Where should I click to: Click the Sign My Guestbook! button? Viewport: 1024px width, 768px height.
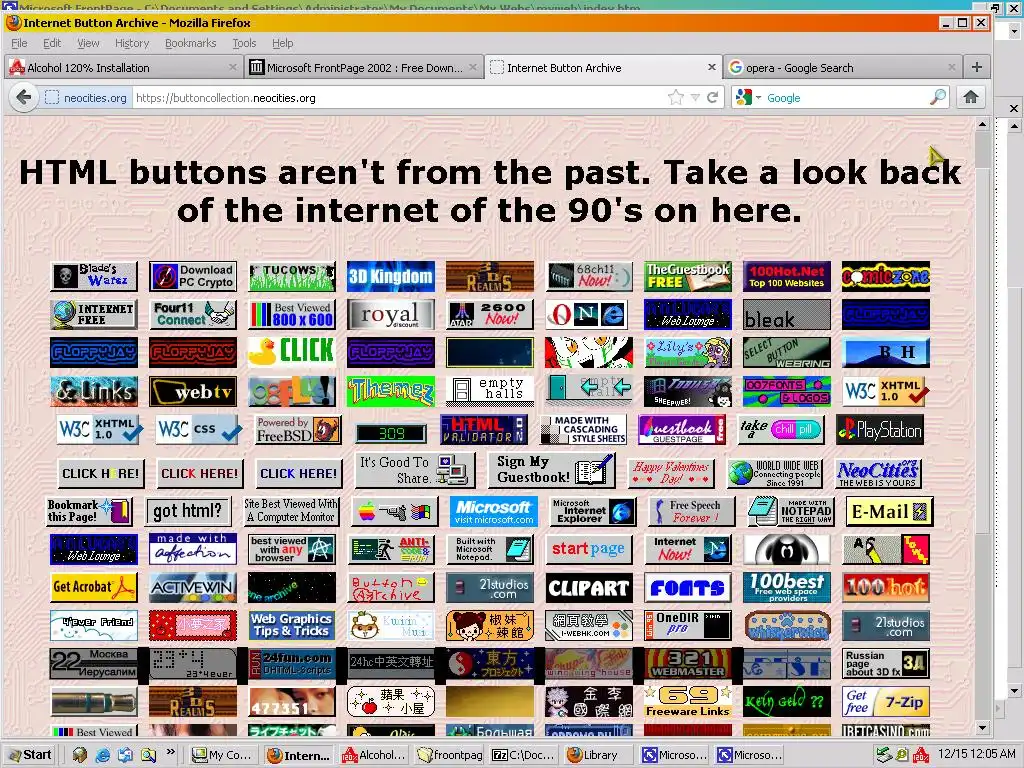[x=552, y=470]
